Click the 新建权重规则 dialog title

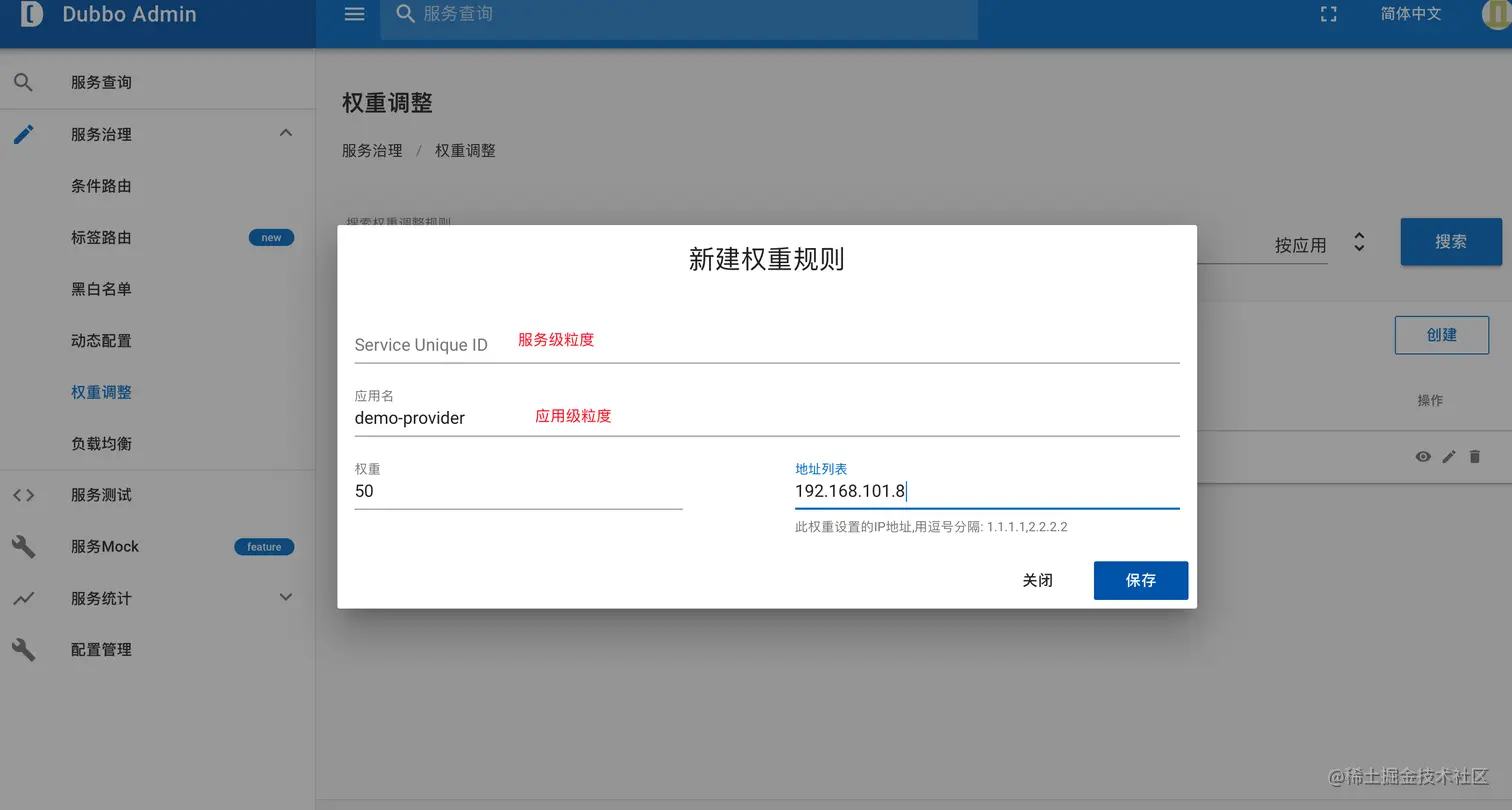tap(767, 259)
